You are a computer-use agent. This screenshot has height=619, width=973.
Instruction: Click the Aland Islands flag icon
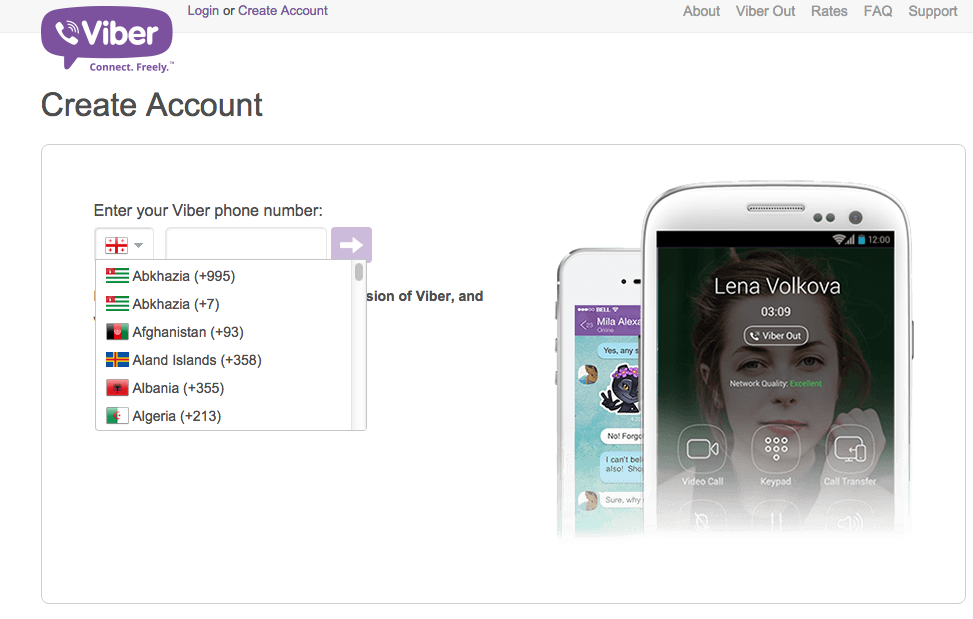[117, 360]
